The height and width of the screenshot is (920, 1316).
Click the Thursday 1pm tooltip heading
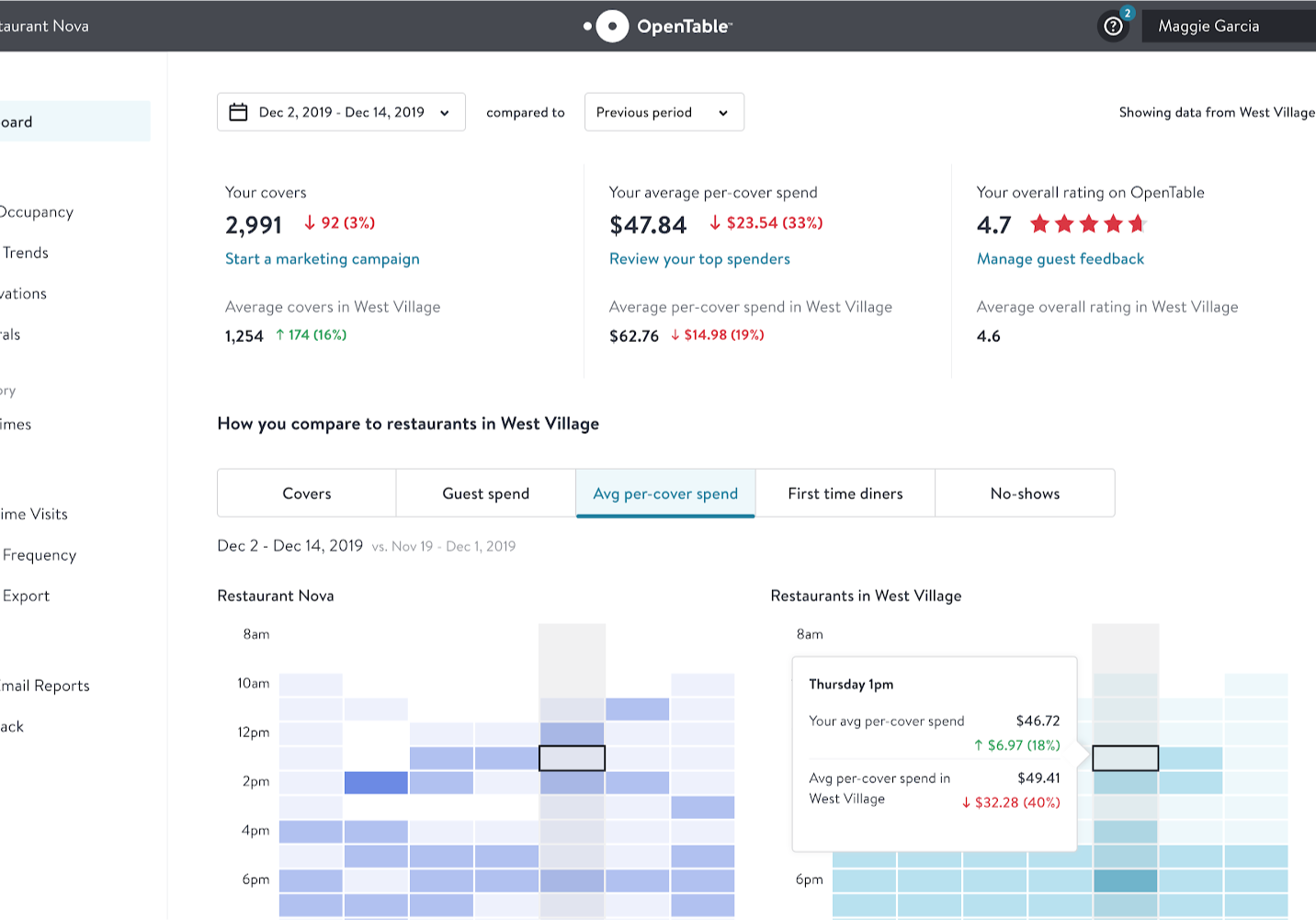[851, 685]
